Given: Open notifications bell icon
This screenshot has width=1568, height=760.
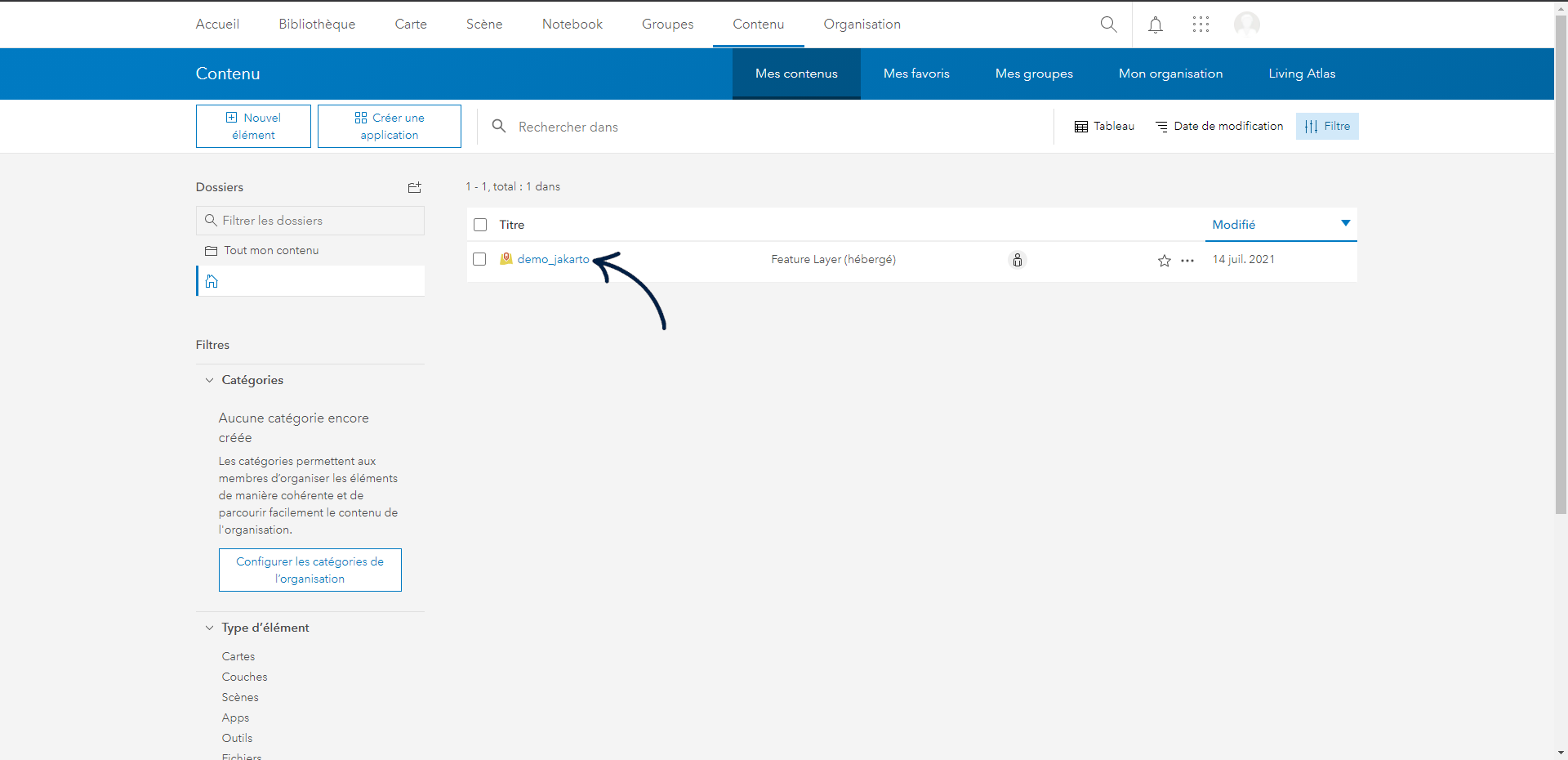Looking at the screenshot, I should (x=1155, y=25).
